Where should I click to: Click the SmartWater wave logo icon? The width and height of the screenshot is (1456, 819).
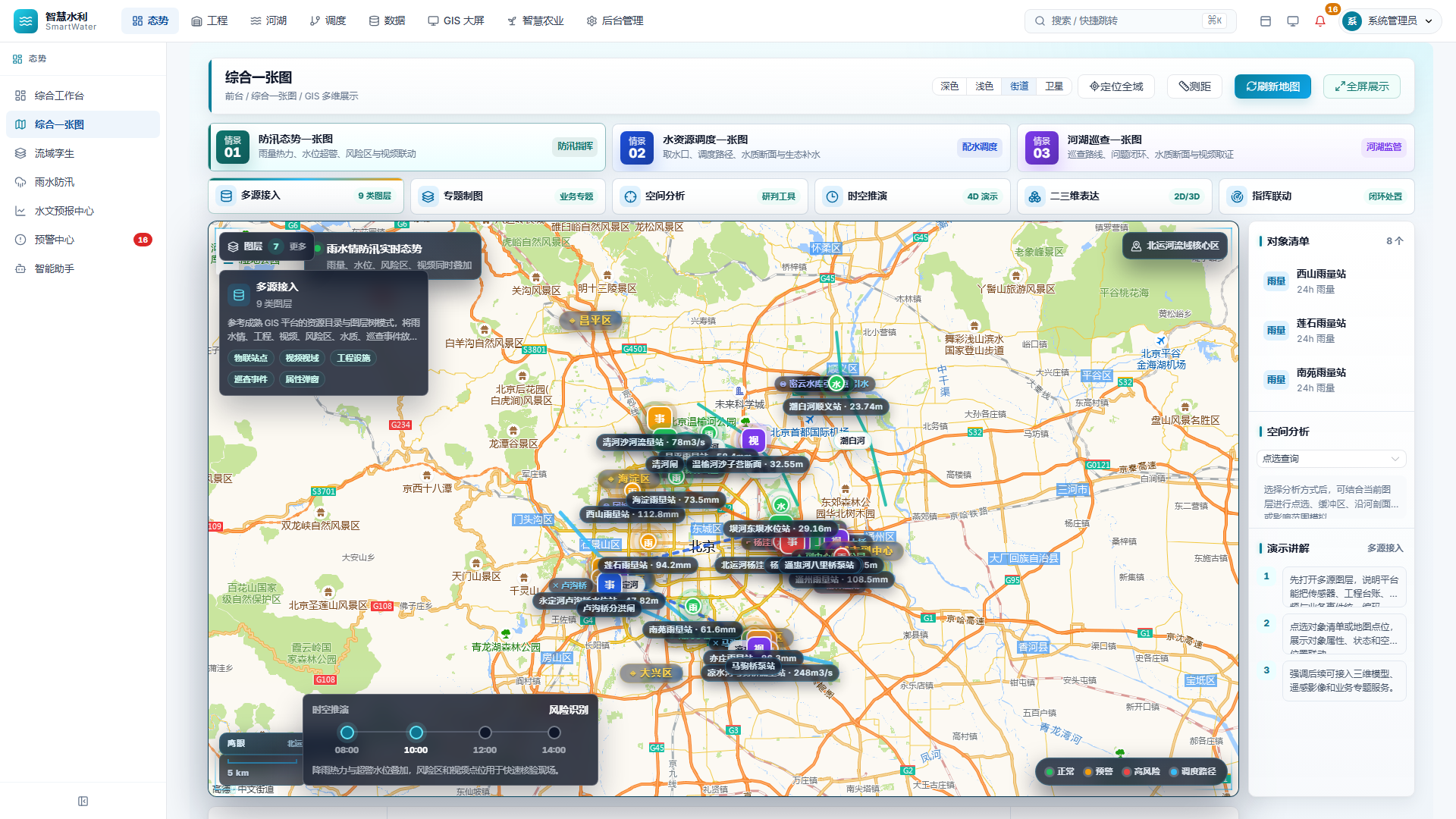tap(26, 21)
